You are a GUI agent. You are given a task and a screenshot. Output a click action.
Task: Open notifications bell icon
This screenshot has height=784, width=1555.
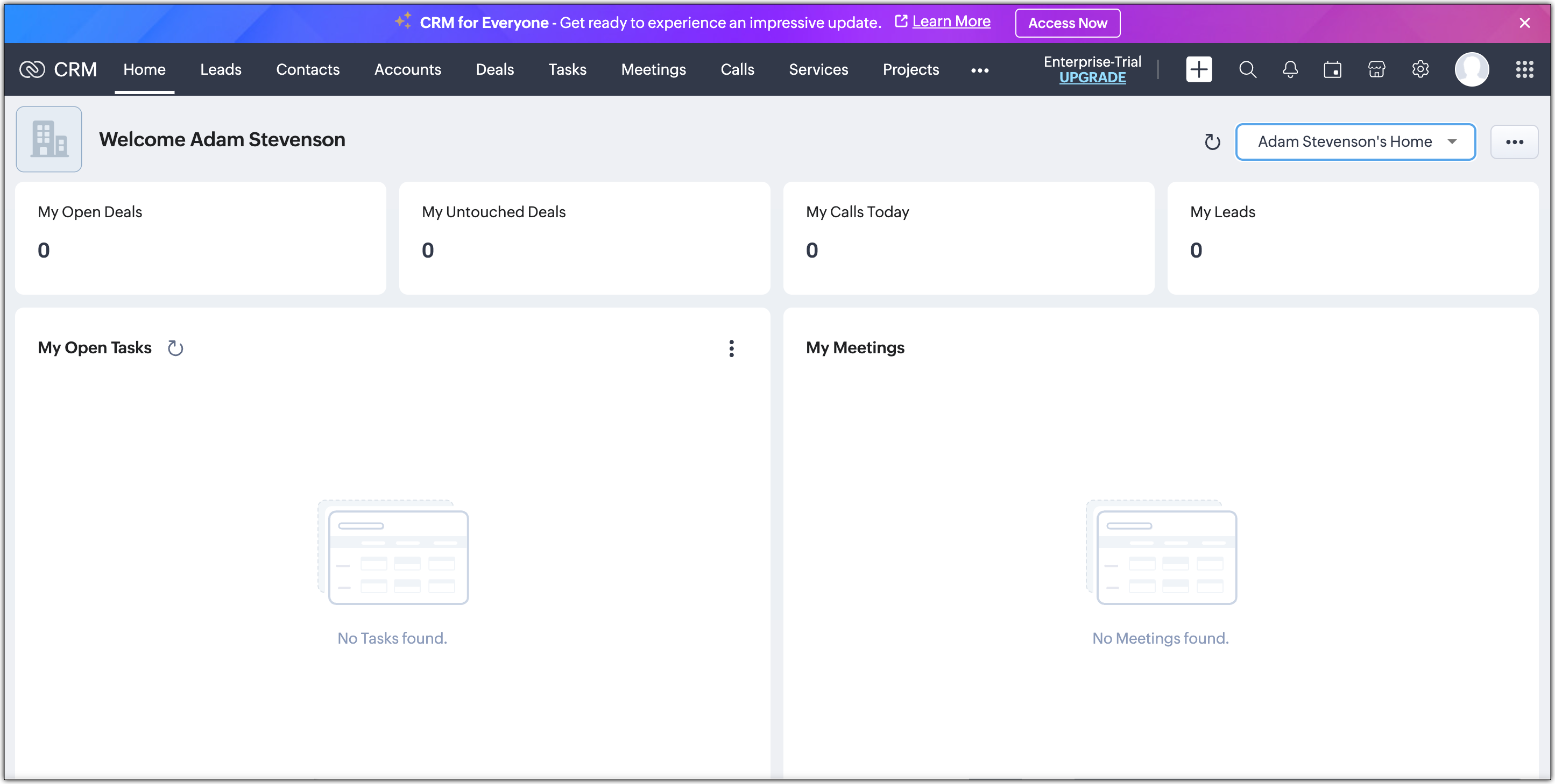[x=1290, y=69]
